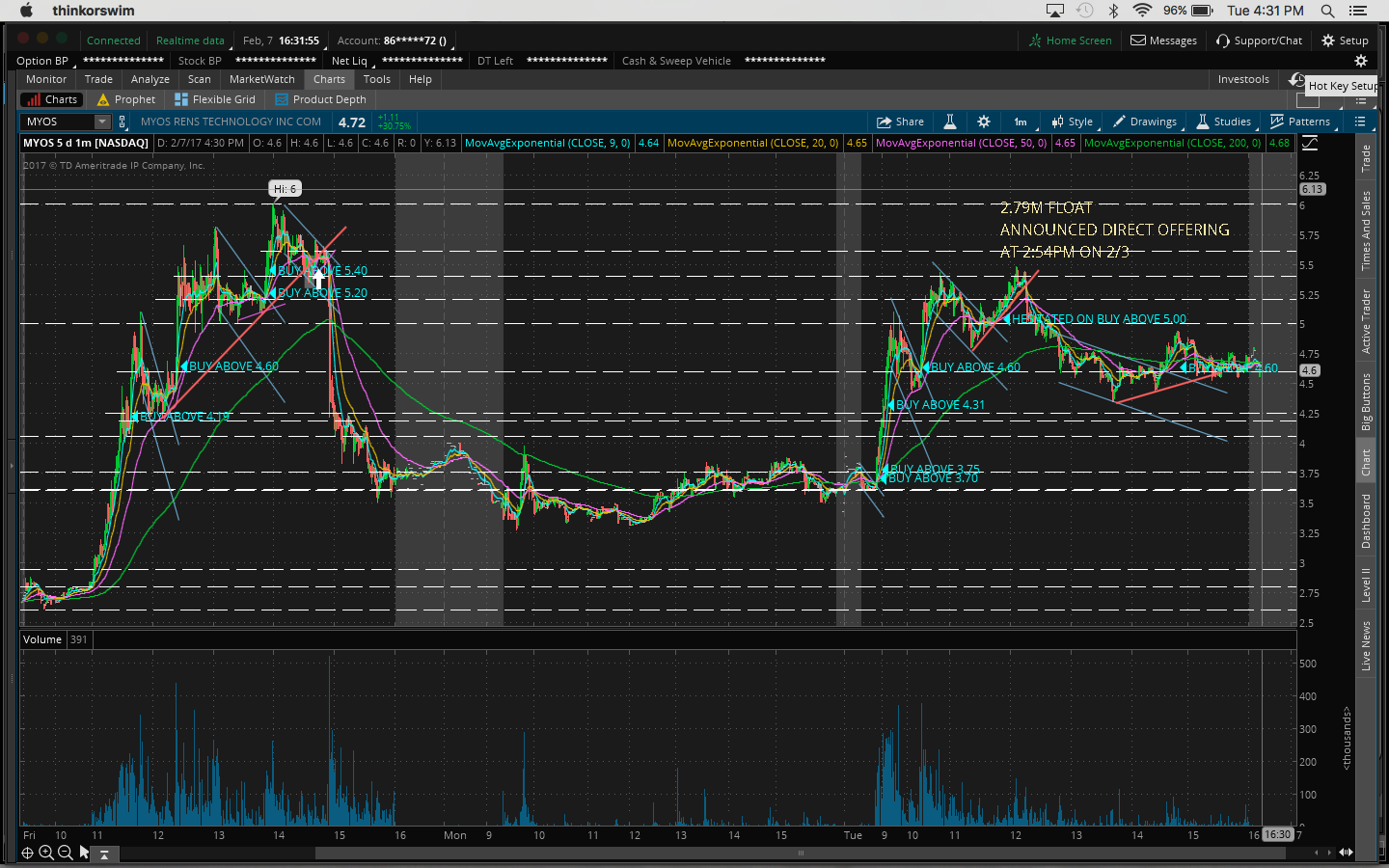
Task: Click the crosshair pan icon below chart
Action: pos(28,853)
